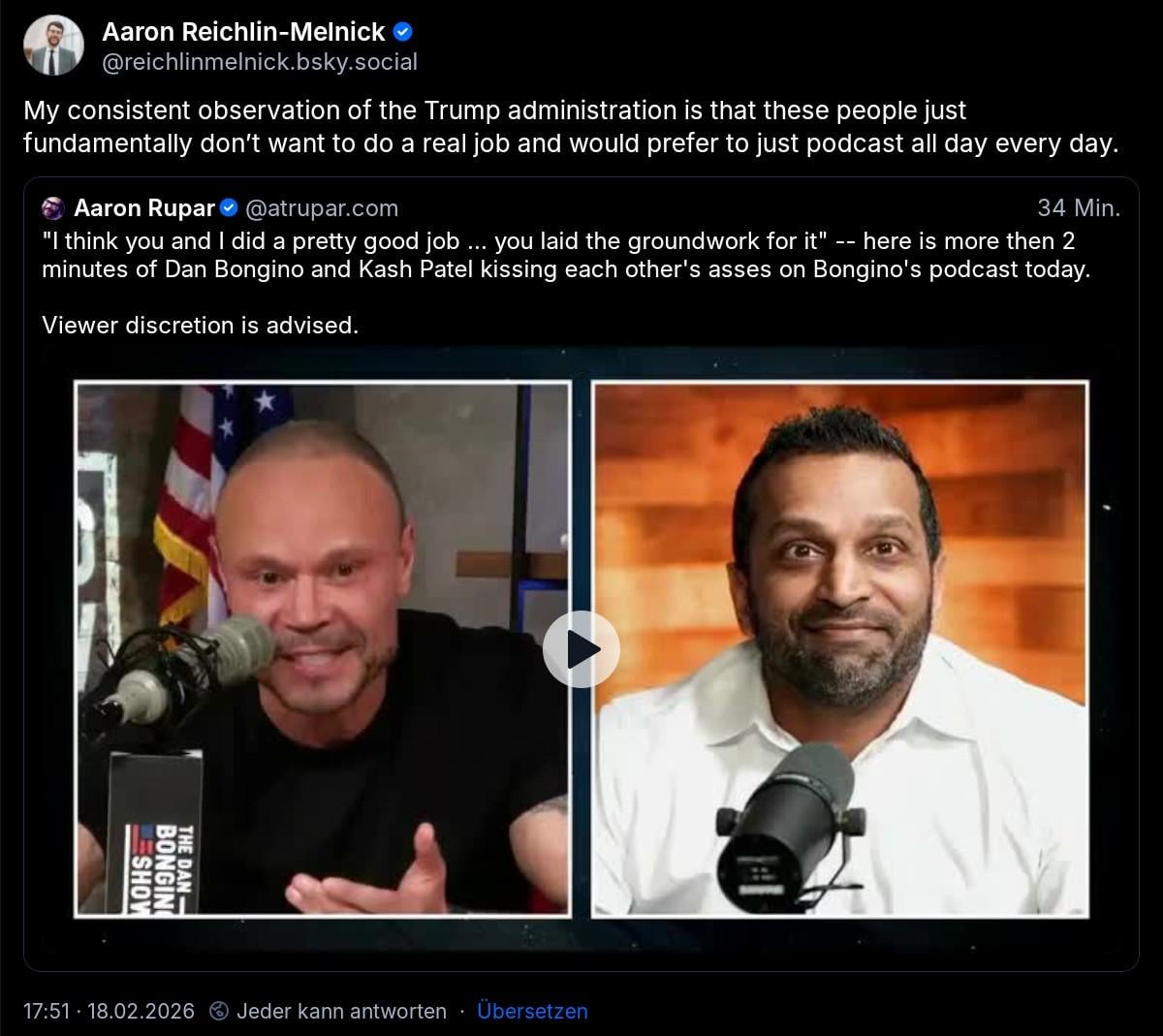Open the @reichlinmelnick.bsky.social handle
The height and width of the screenshot is (1036, 1163).
(x=260, y=62)
